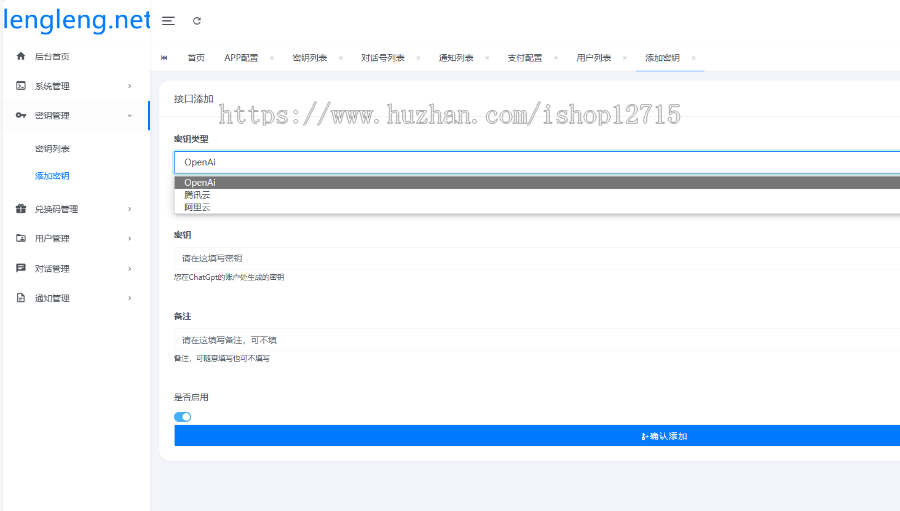Expand 兑换码管理 menu chevron
900x511 pixels.
point(130,209)
